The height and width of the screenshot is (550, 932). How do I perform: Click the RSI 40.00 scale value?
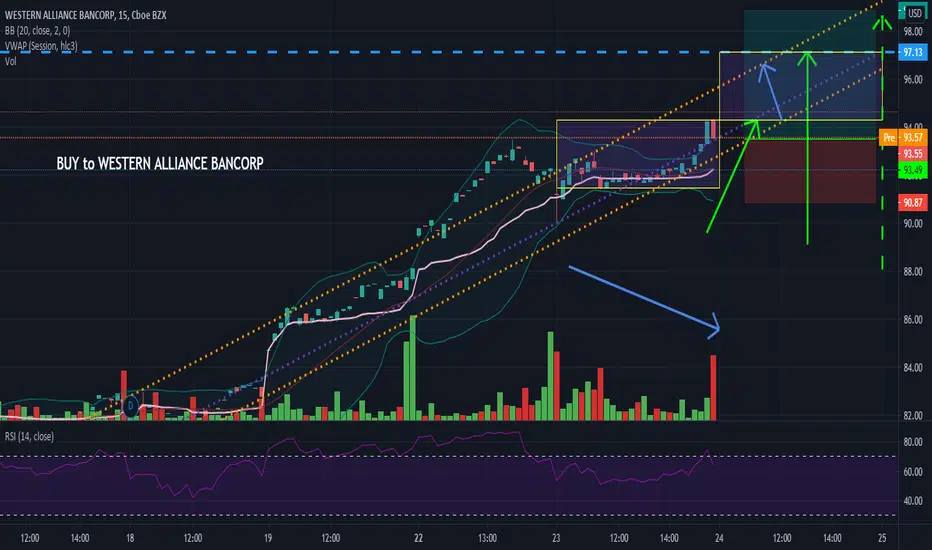[x=913, y=501]
